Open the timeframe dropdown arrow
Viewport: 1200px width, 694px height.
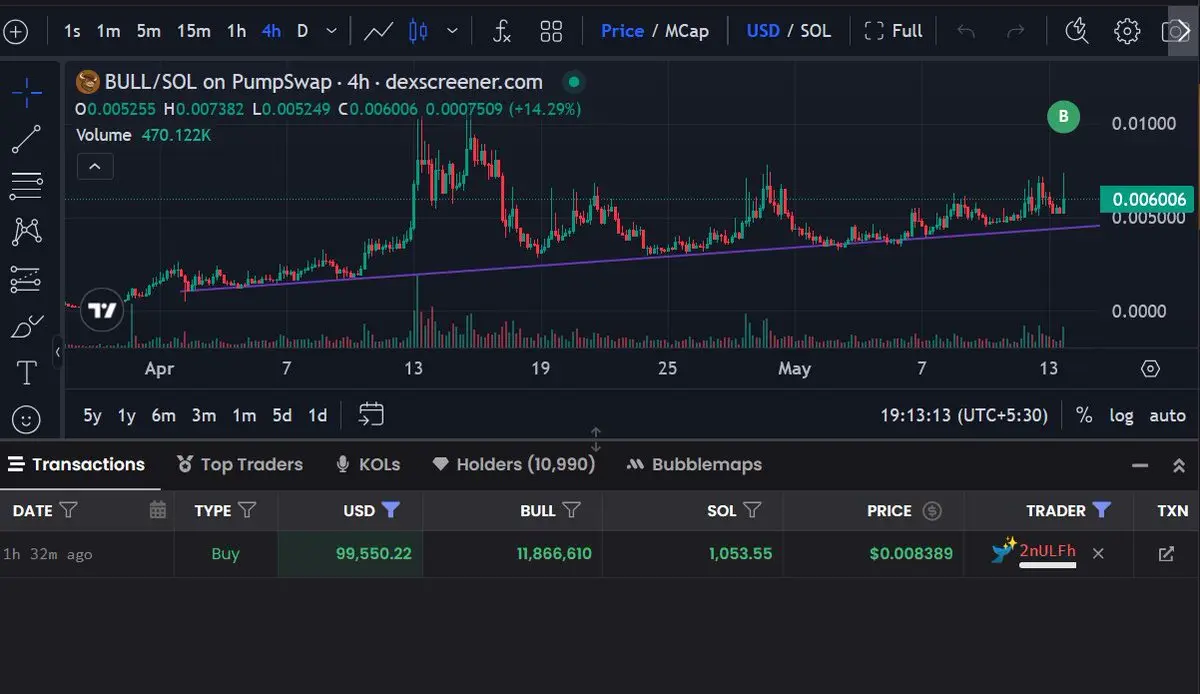(x=332, y=31)
